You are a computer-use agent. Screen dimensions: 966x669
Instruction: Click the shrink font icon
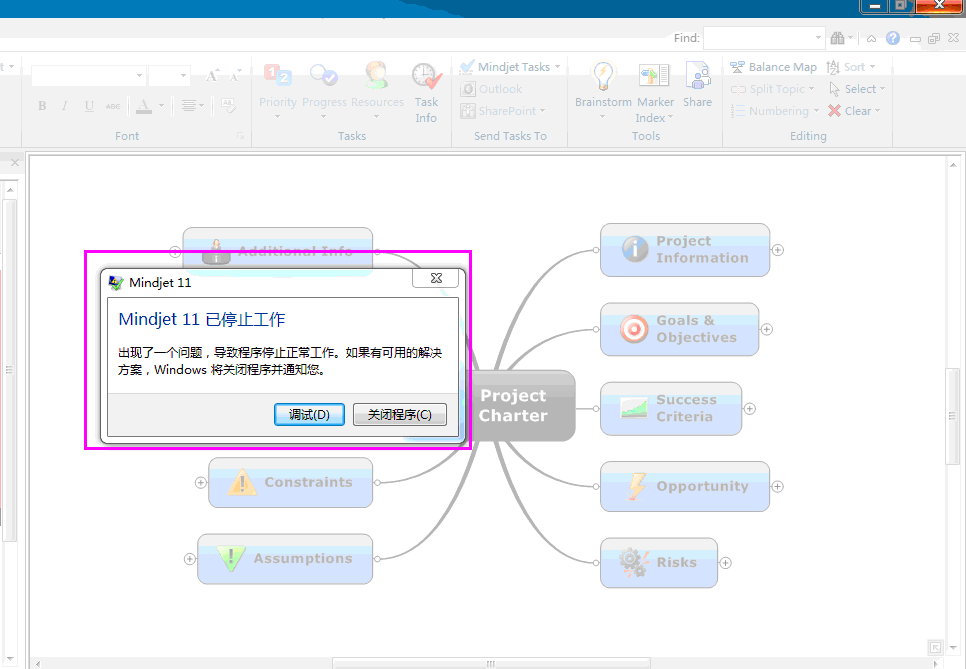point(235,75)
